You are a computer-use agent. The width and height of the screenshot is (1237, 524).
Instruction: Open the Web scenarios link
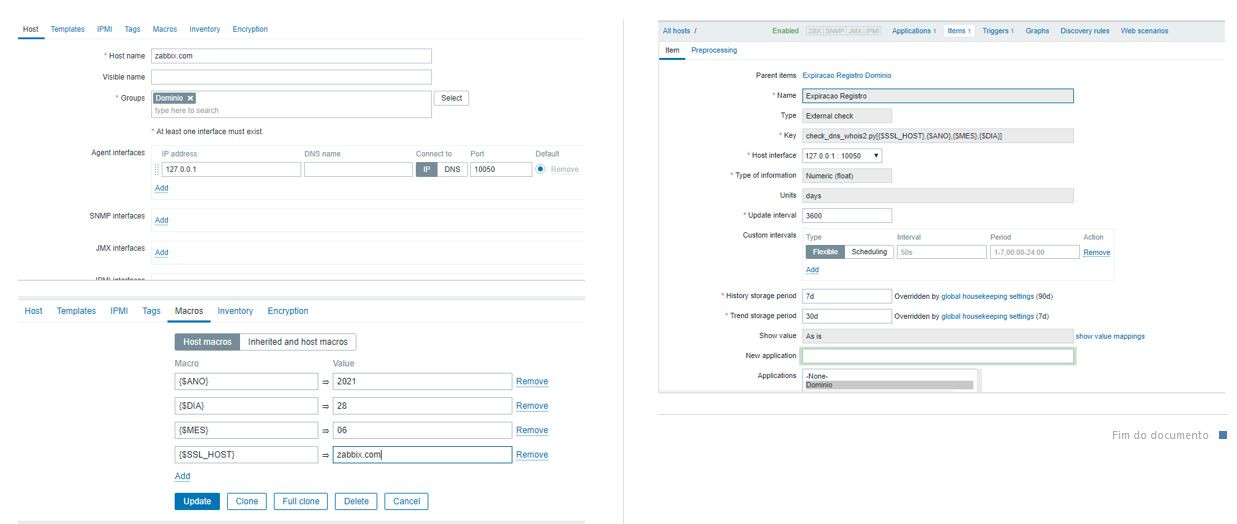[x=1144, y=31]
